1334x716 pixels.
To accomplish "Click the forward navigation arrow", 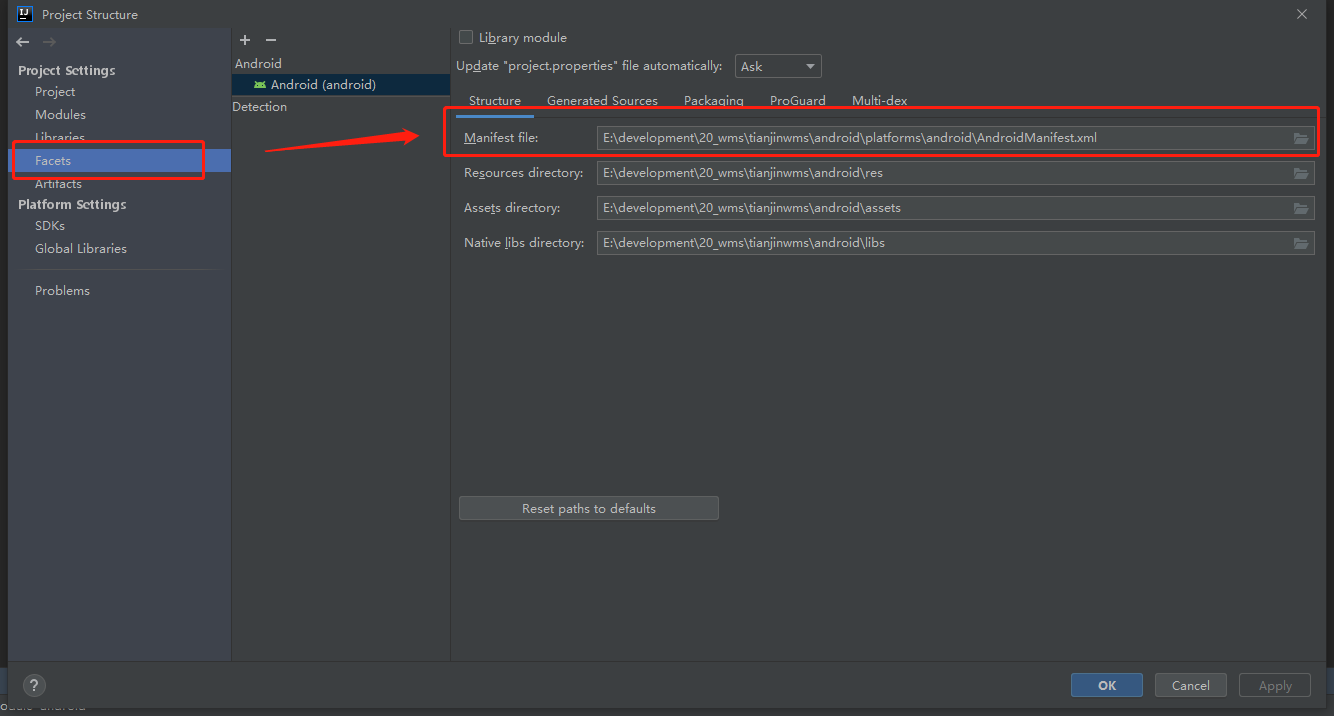I will coord(49,42).
